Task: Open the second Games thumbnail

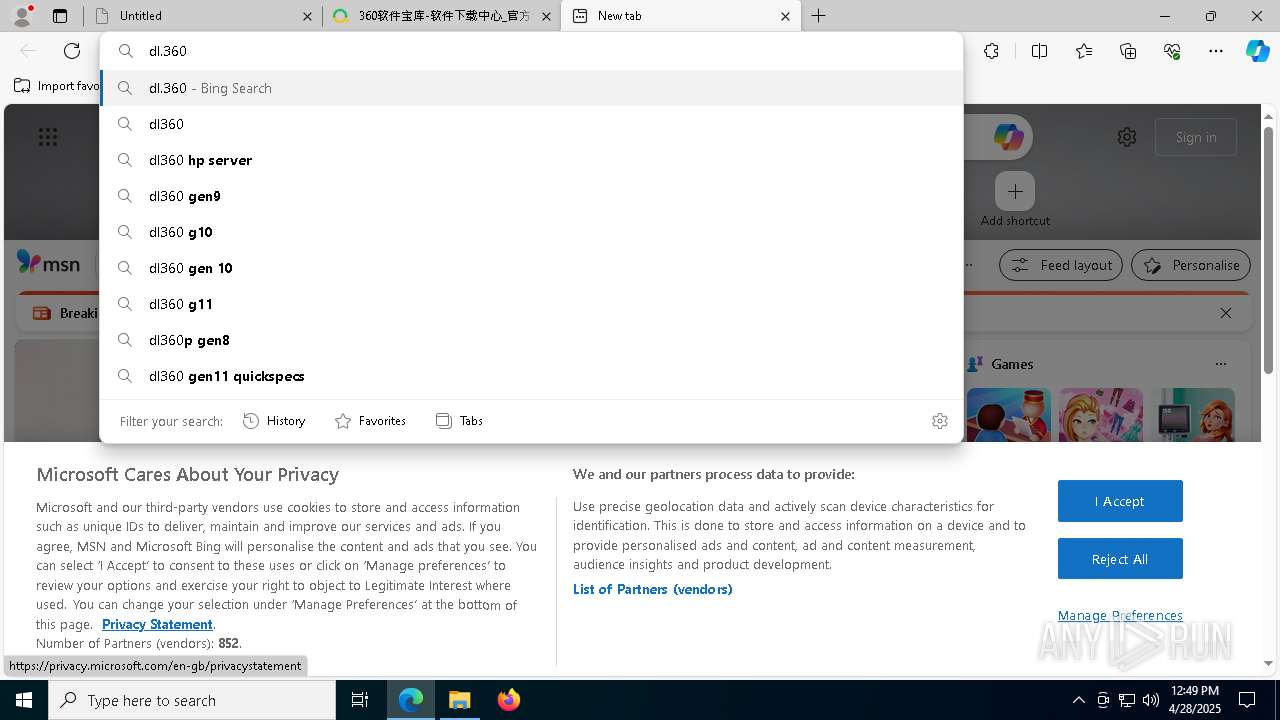Action: tap(1101, 414)
